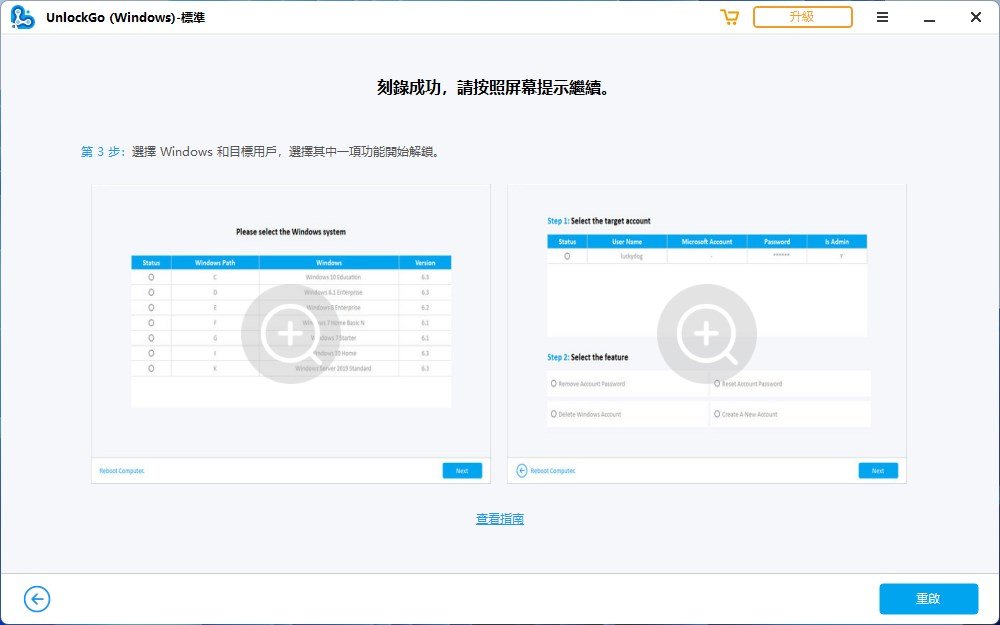Open the hamburger menu
This screenshot has width=1000, height=625.
click(x=882, y=17)
